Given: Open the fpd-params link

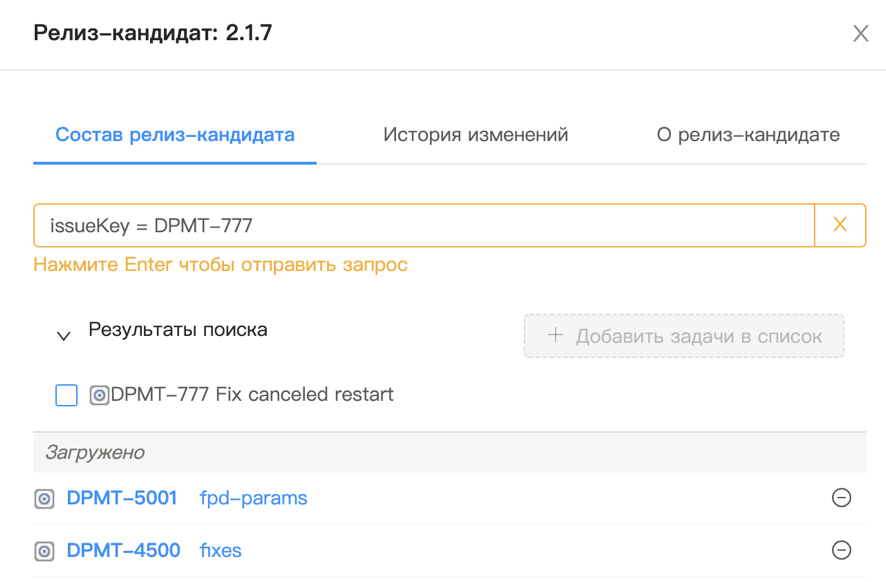Looking at the screenshot, I should tap(254, 498).
